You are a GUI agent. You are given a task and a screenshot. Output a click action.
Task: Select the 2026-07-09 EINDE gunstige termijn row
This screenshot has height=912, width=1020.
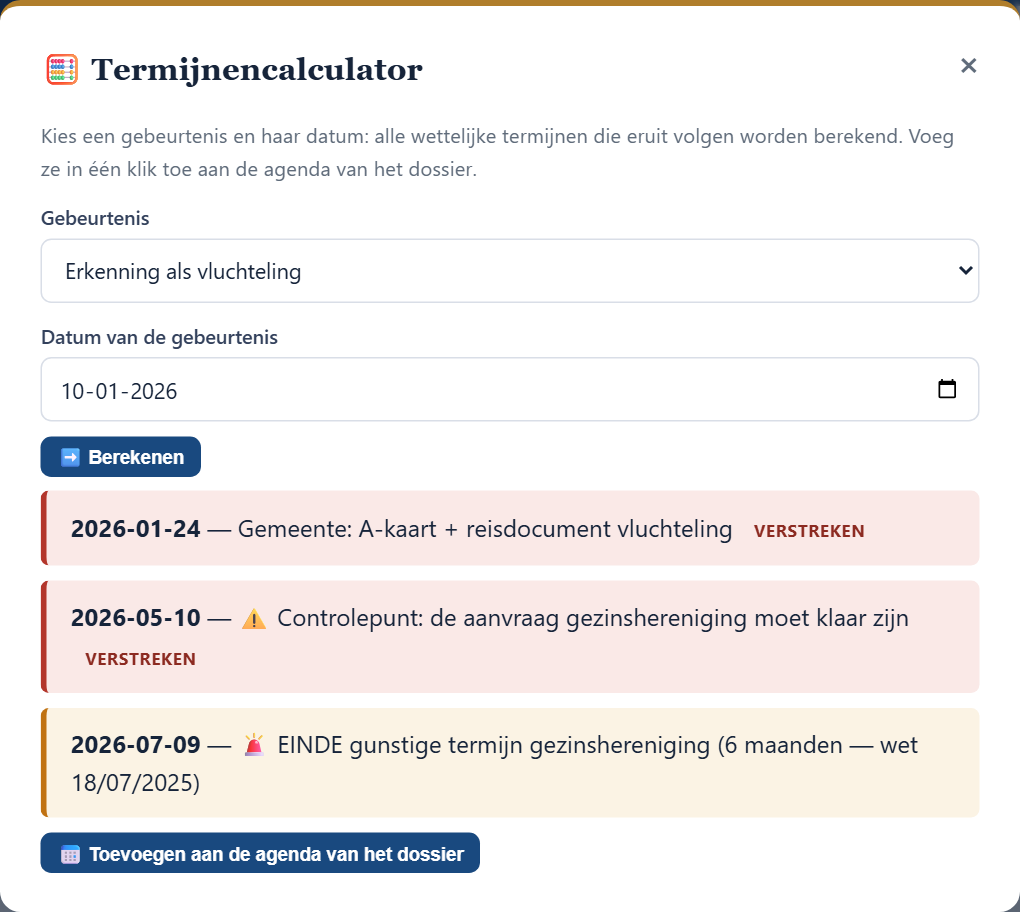click(x=510, y=762)
